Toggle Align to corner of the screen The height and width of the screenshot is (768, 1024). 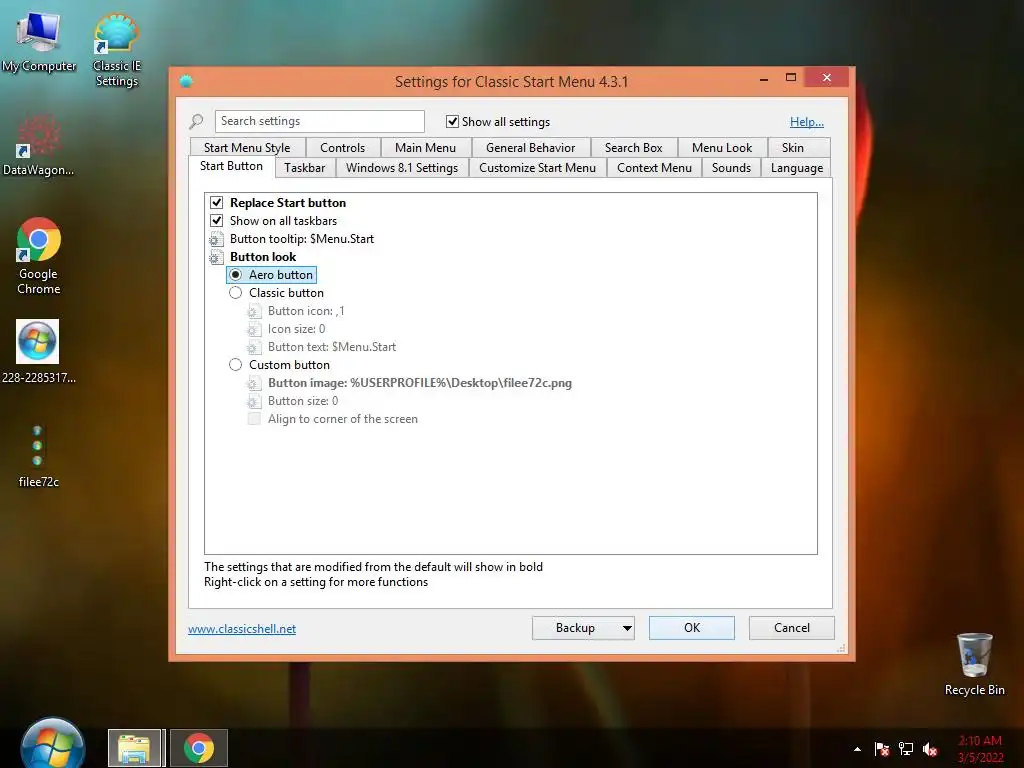(x=254, y=419)
